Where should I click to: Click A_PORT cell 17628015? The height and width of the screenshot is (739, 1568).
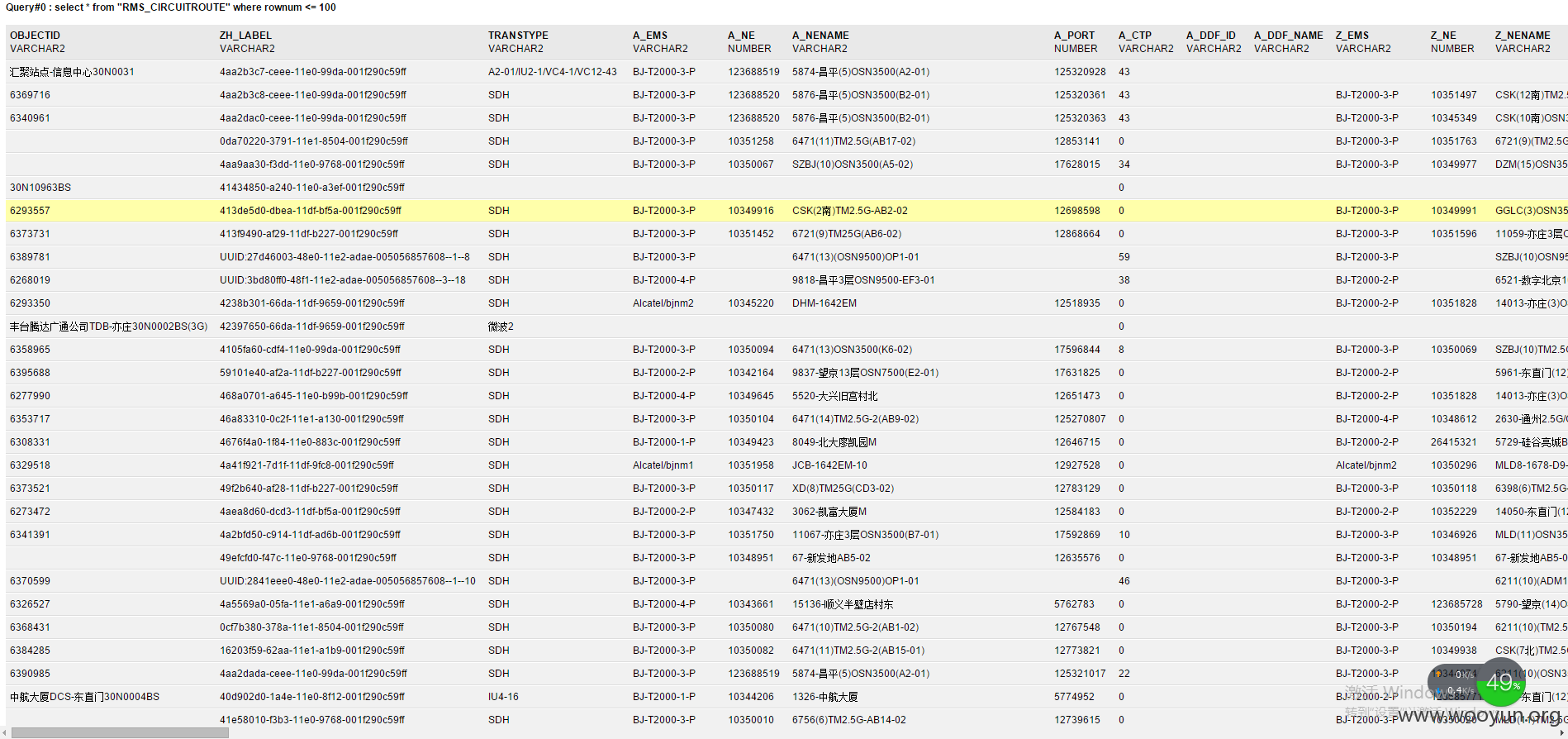1077,164
